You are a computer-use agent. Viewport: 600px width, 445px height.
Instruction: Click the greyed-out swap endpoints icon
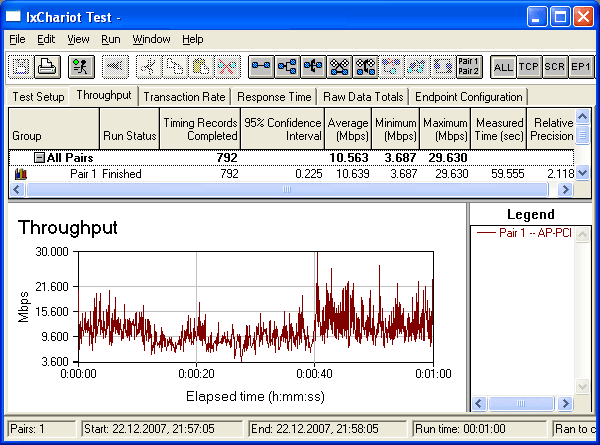tap(417, 67)
